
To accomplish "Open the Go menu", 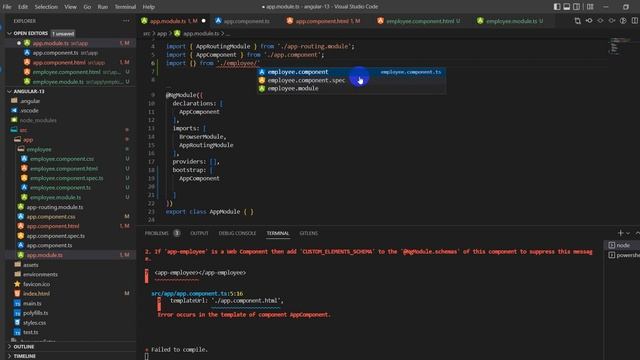I will pyautogui.click(x=87, y=7).
